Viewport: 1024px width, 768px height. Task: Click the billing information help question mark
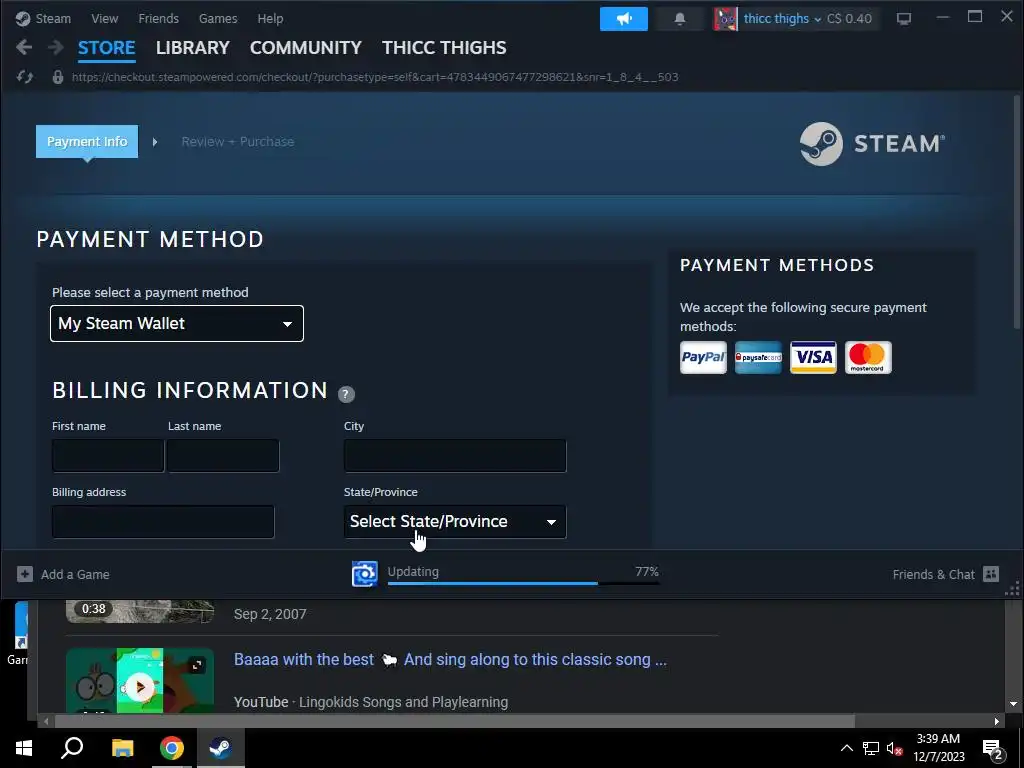[x=346, y=394]
